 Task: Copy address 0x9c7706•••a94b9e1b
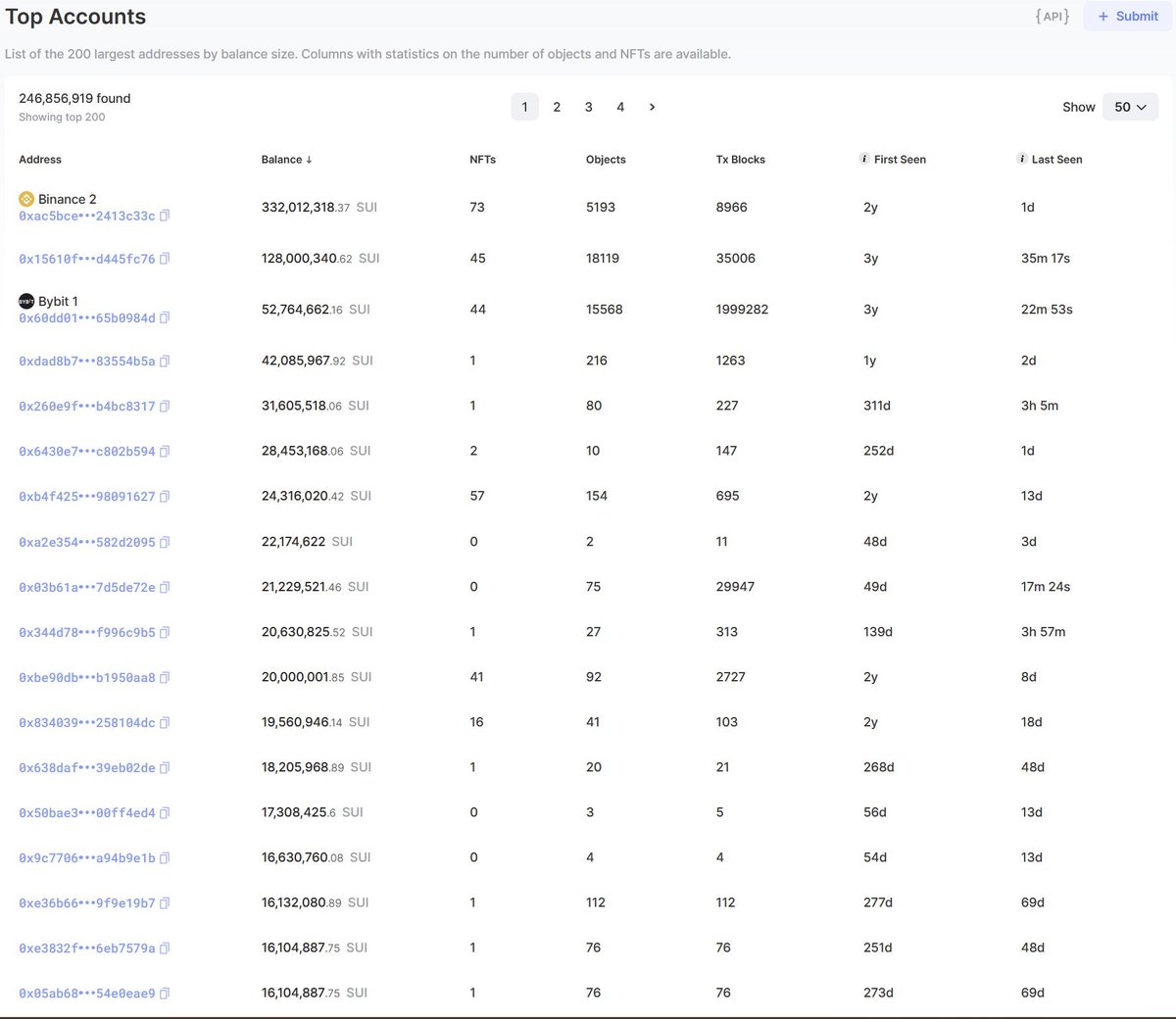tap(165, 857)
